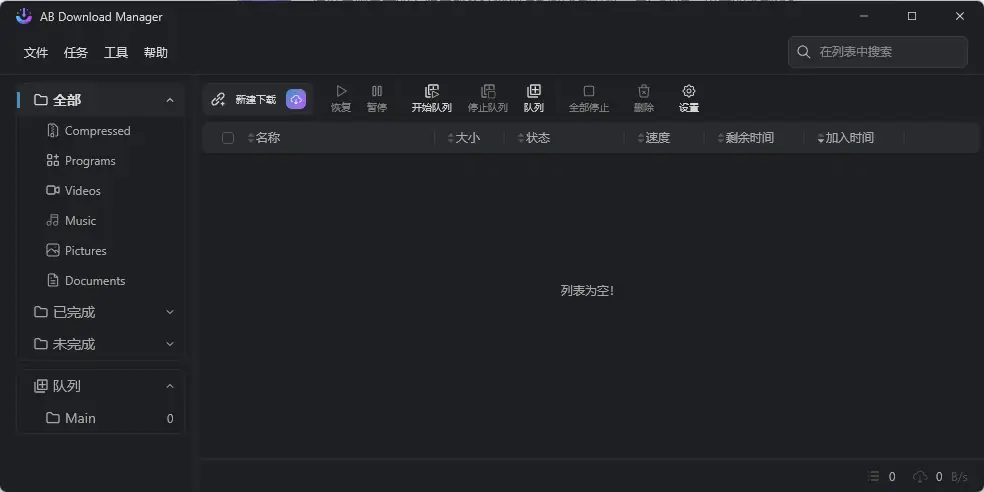The image size is (984, 492).
Task: Click the 删除 trash icon
Action: coord(644,92)
